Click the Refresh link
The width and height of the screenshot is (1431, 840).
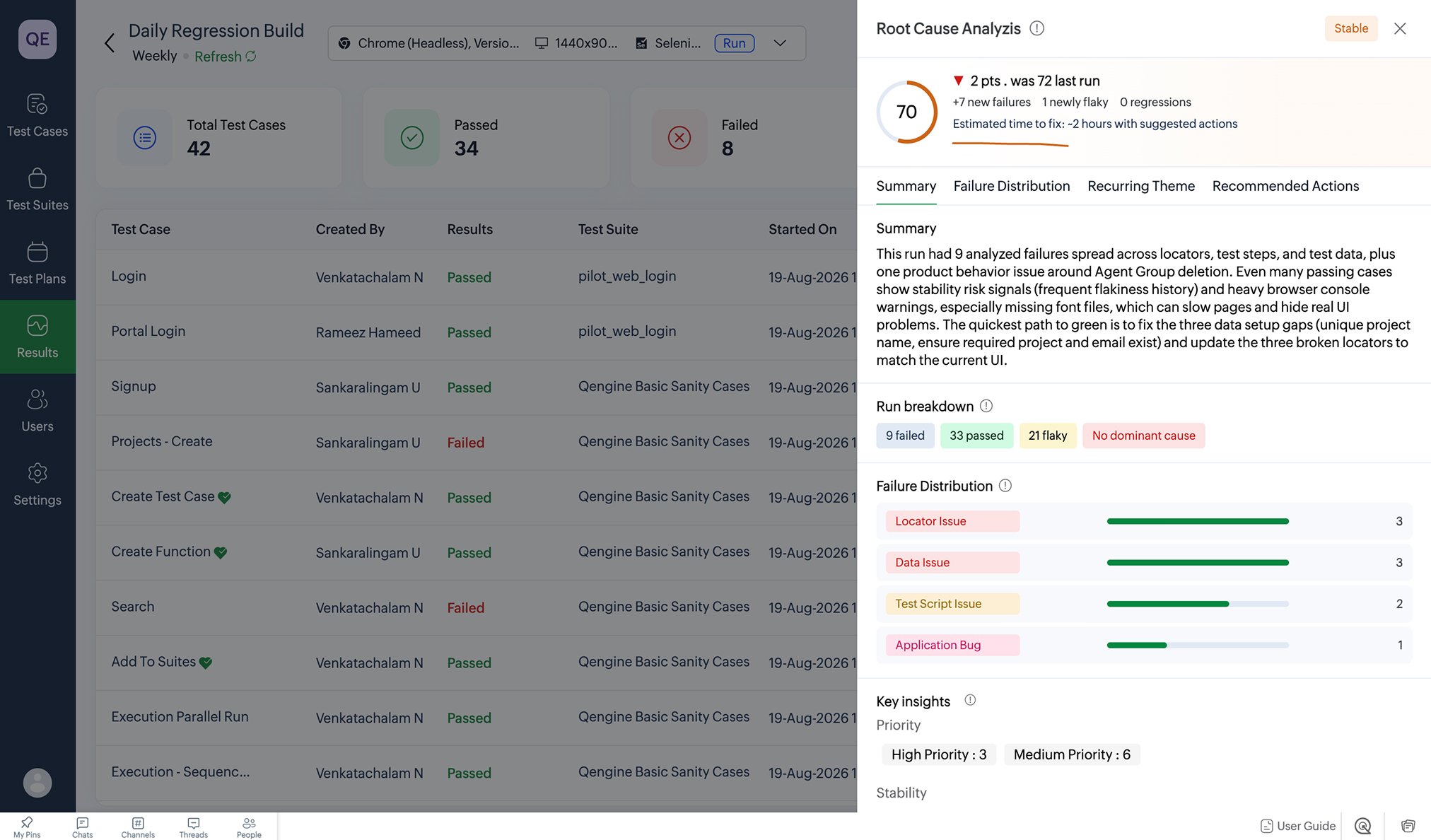click(225, 57)
